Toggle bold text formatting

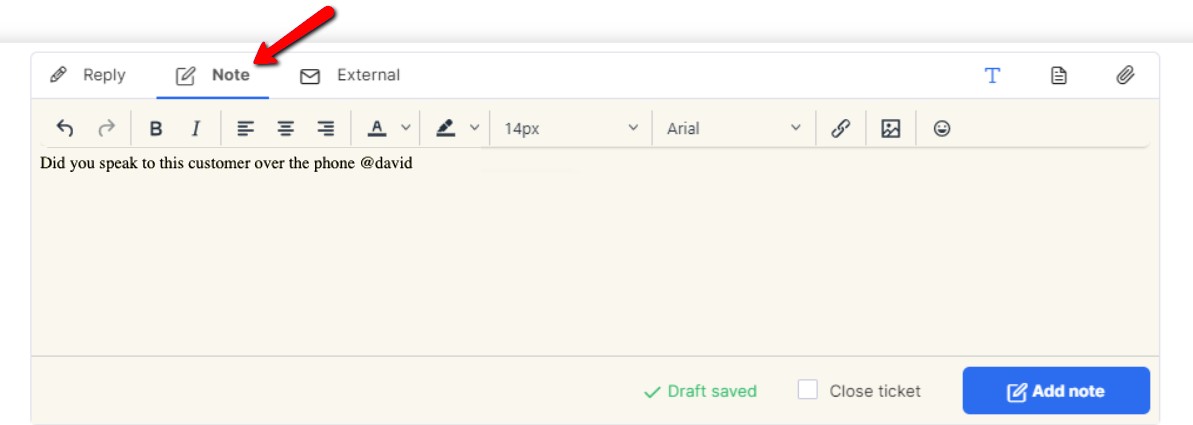point(155,128)
